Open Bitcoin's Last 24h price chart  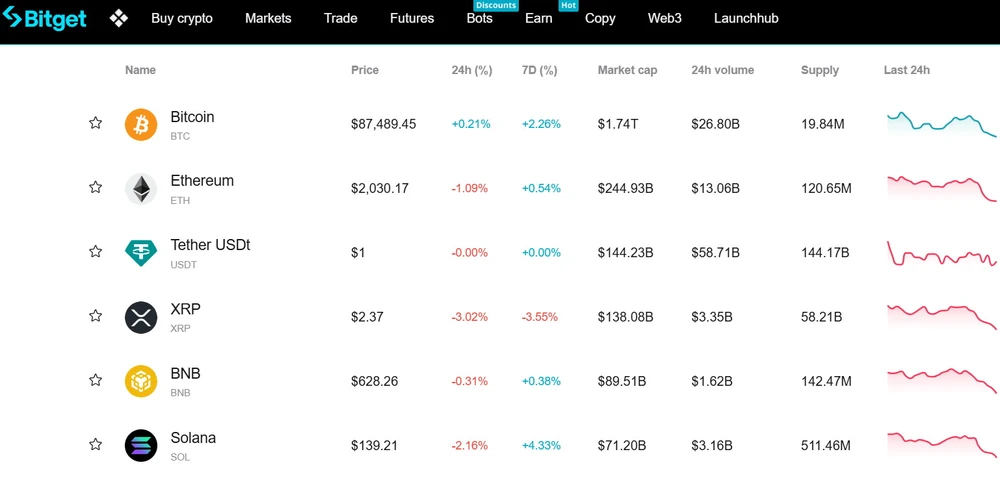pos(941,124)
